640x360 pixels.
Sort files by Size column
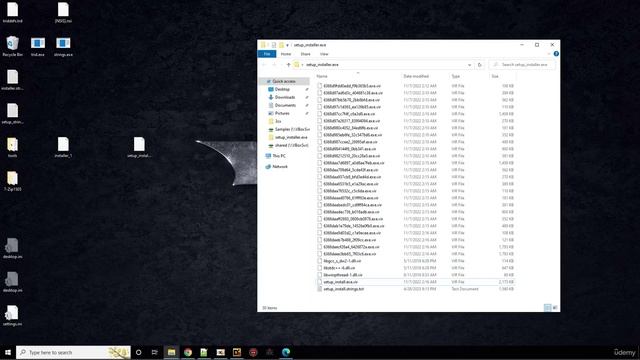coord(495,76)
